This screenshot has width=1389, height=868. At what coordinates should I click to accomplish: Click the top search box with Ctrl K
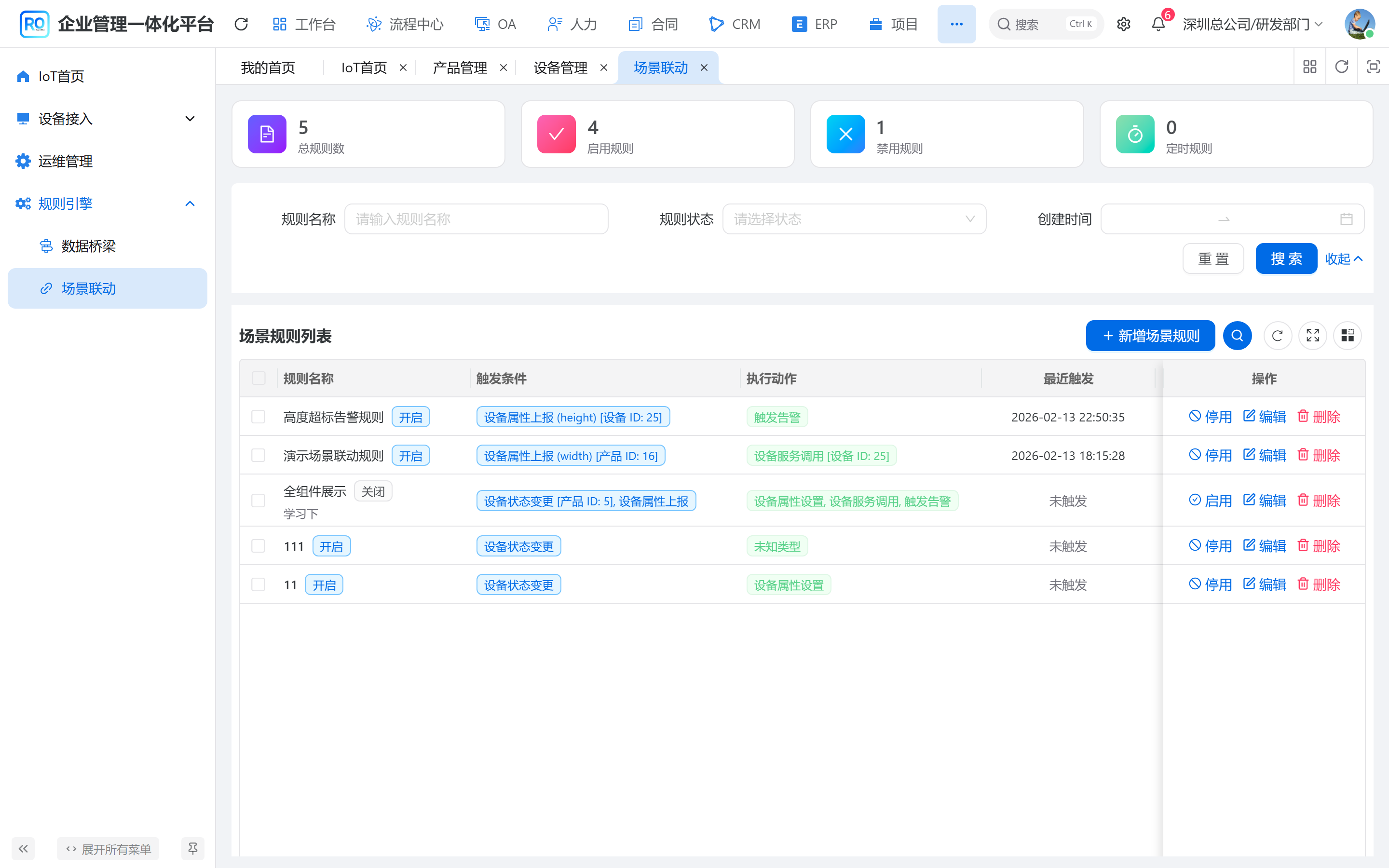[1046, 24]
